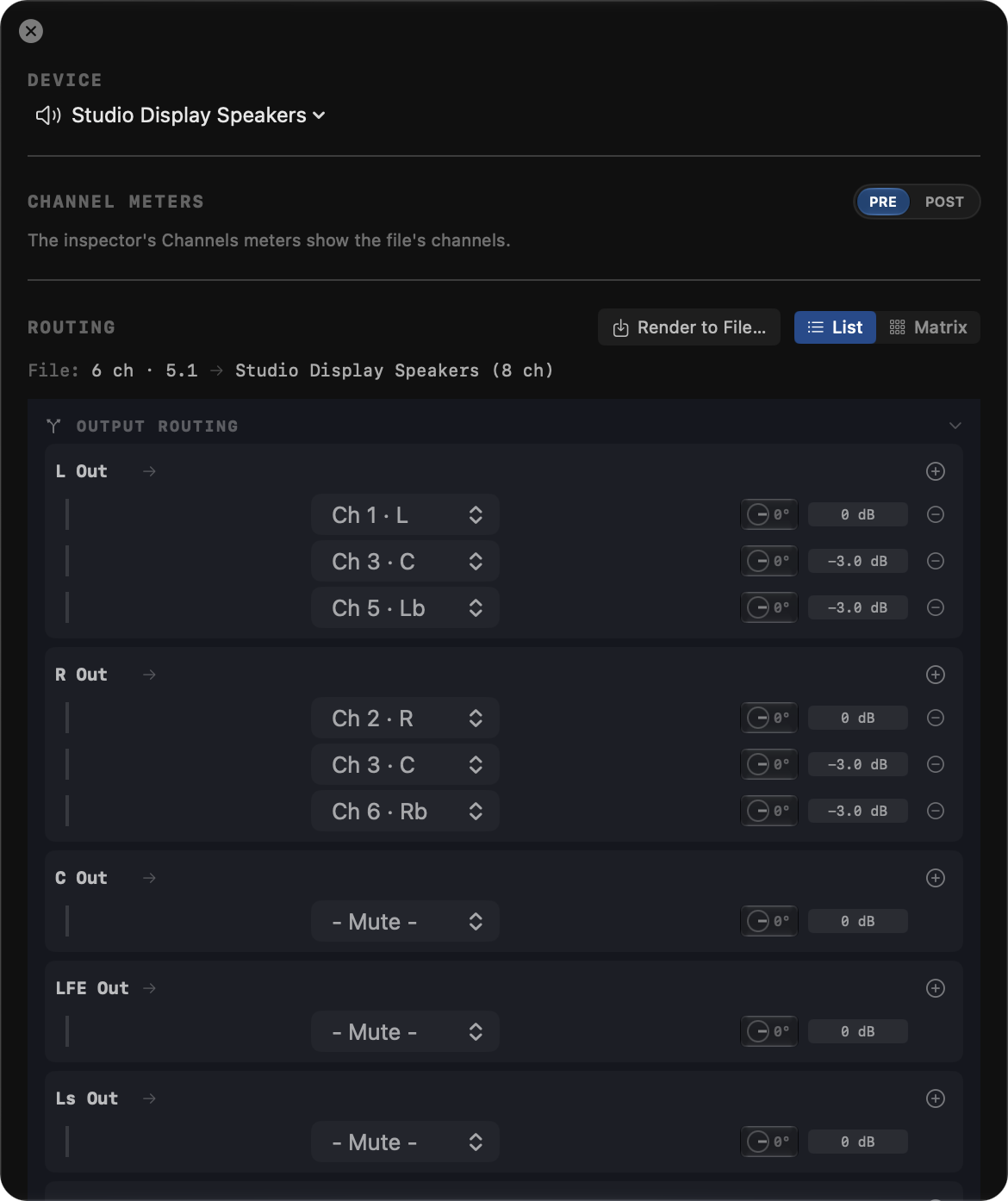Viewport: 1008px width, 1201px height.
Task: Toggle phase invert for LFE Out
Action: [769, 1031]
